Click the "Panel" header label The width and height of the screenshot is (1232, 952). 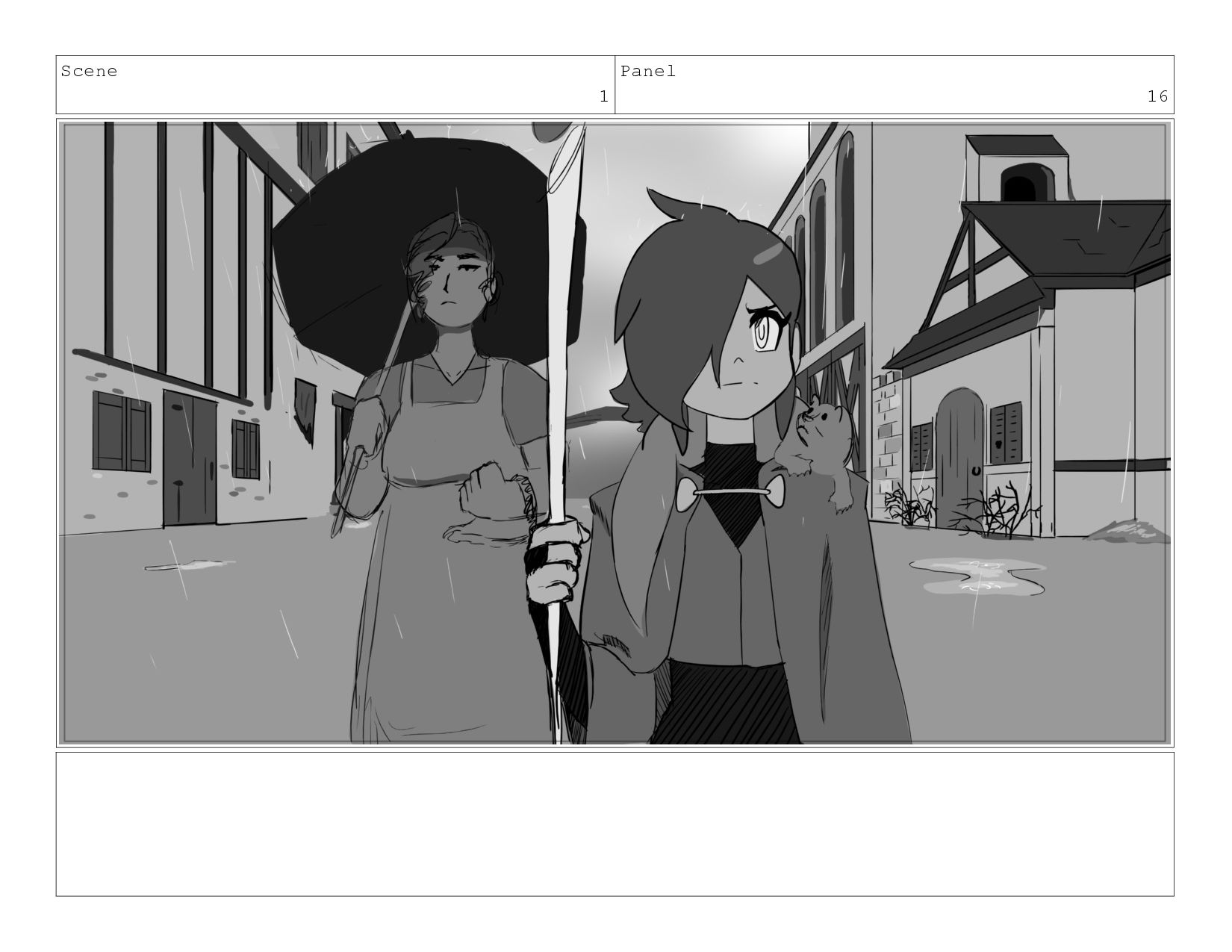[648, 72]
